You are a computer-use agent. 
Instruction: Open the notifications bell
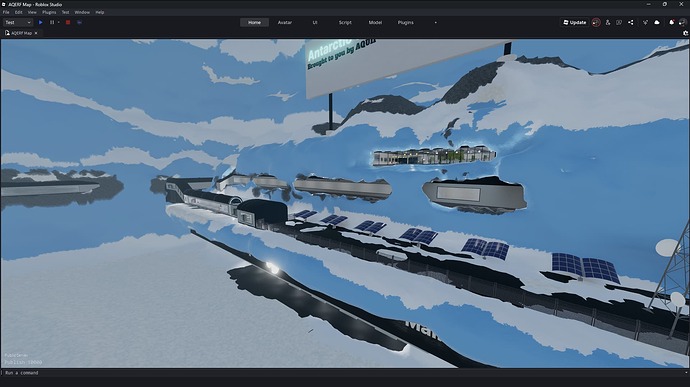click(672, 22)
